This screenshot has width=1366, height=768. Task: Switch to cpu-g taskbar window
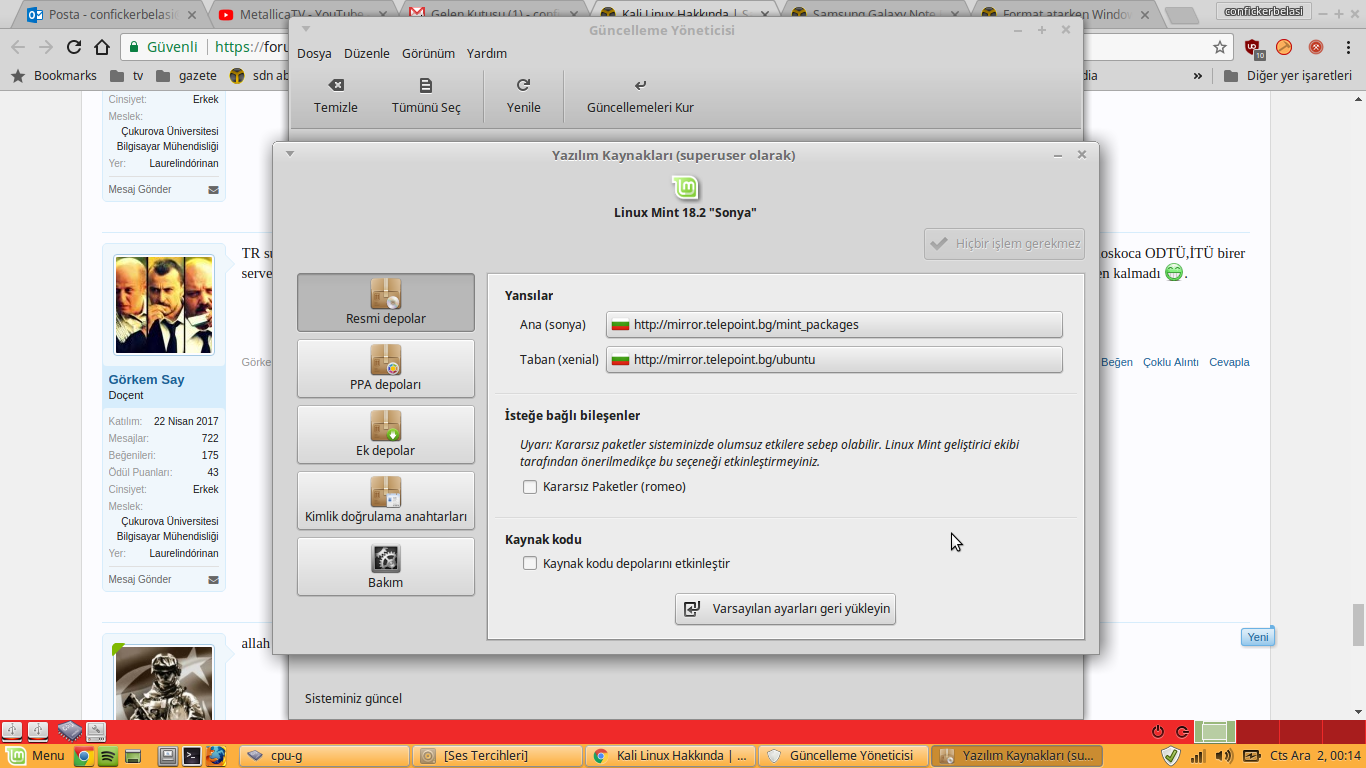coord(325,756)
